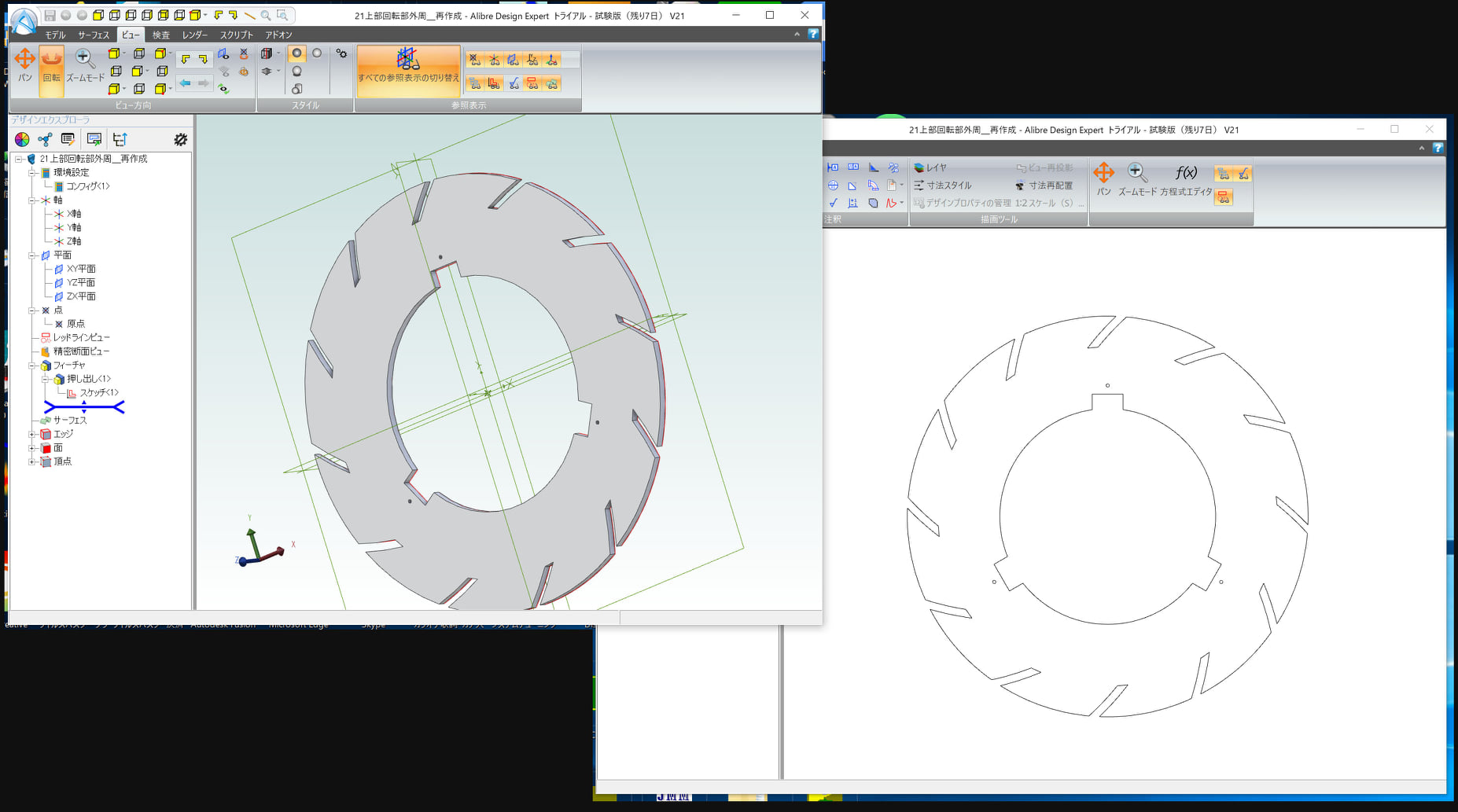The width and height of the screenshot is (1458, 812).
Task: Open Equation Editor (方程式エディタ) in drawing window
Action: [x=1187, y=179]
